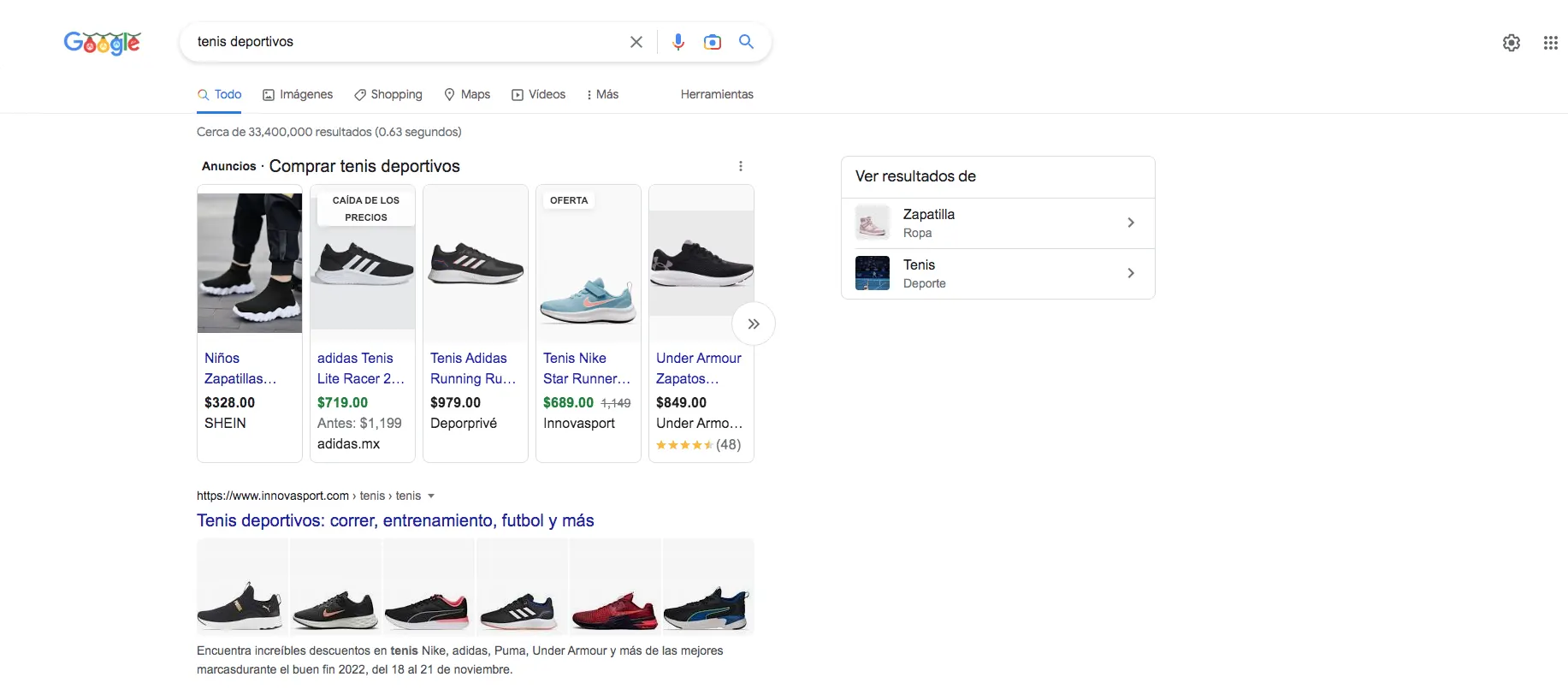Click SHEIN kids black shoe image
The height and width of the screenshot is (695, 1568).
250,263
